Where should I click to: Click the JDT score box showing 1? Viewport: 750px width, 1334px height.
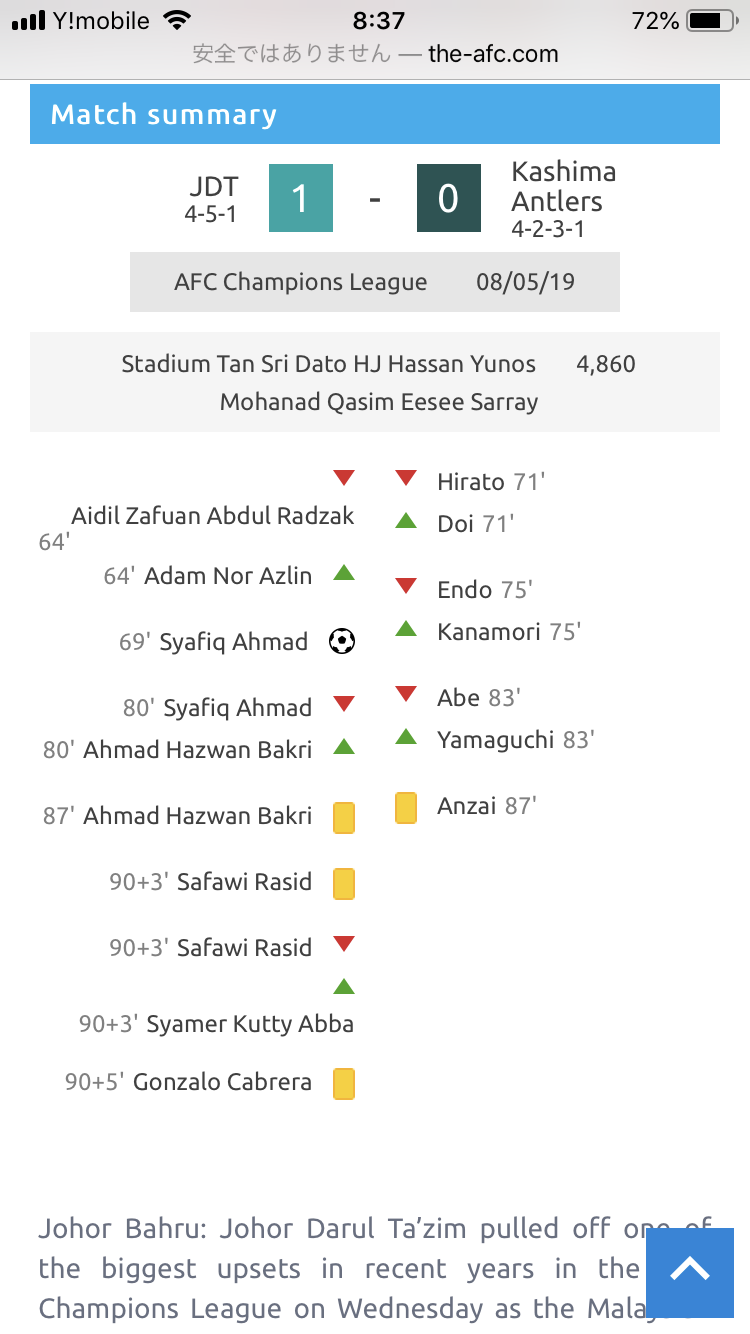pos(300,199)
